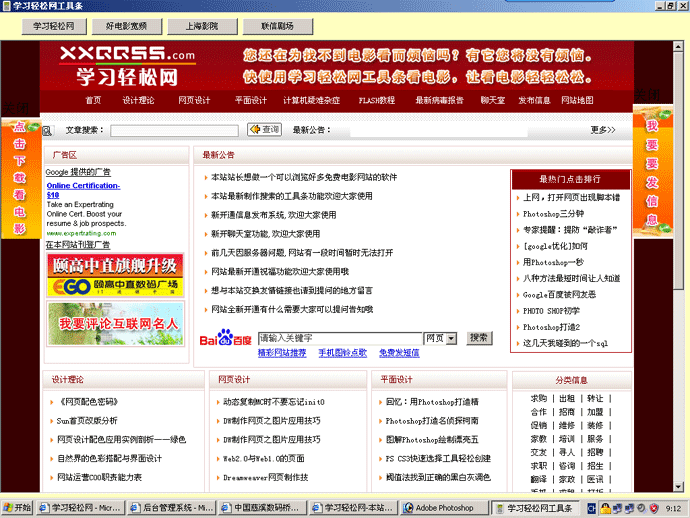The height and width of the screenshot is (518, 690).
Task: Close the right floating ad via 关闭
Action: (647, 95)
